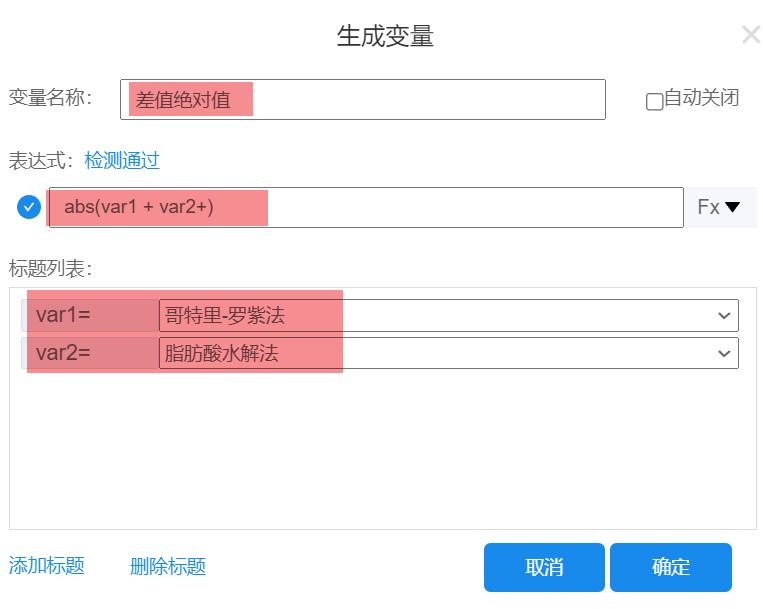Click the 删除标题 link
The image size is (763, 609).
click(168, 567)
